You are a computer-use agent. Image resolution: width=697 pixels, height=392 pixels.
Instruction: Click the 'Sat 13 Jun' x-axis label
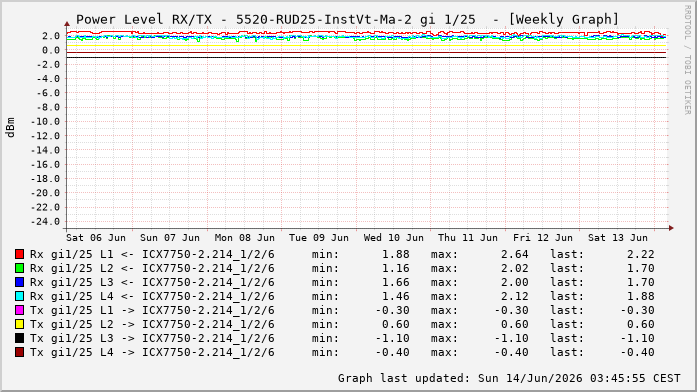pos(617,238)
